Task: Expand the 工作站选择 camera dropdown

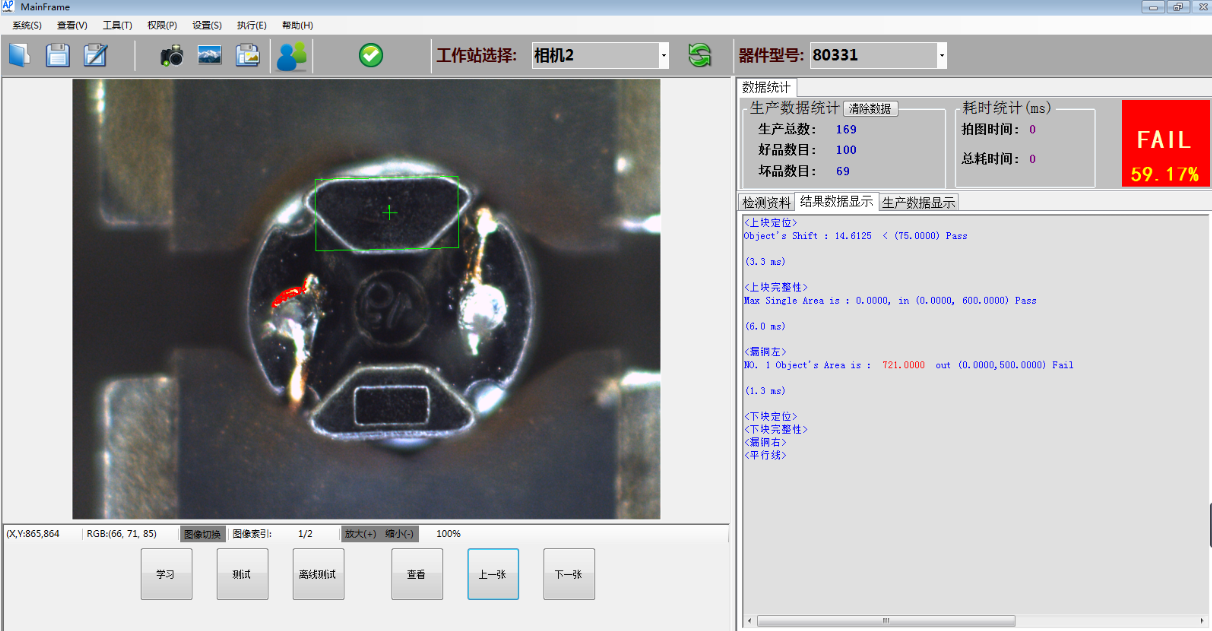Action: pos(664,56)
